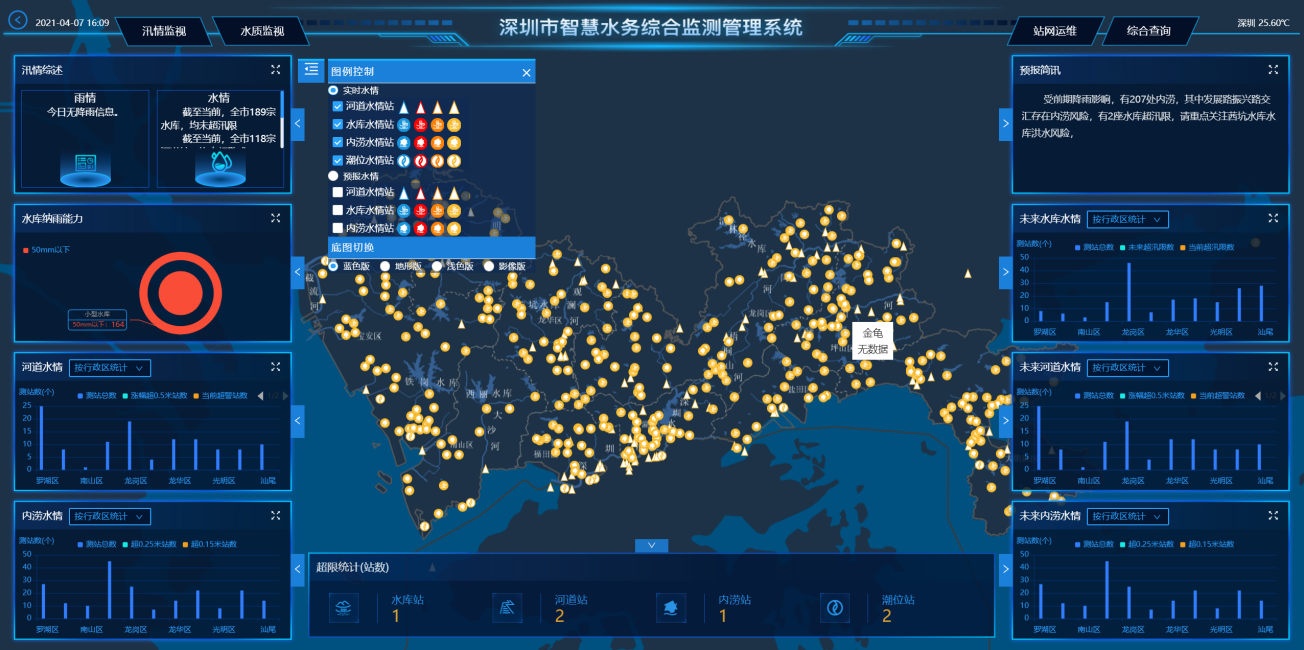Switch basemap to 影像版 radio option
The height and width of the screenshot is (650, 1304).
click(x=489, y=266)
